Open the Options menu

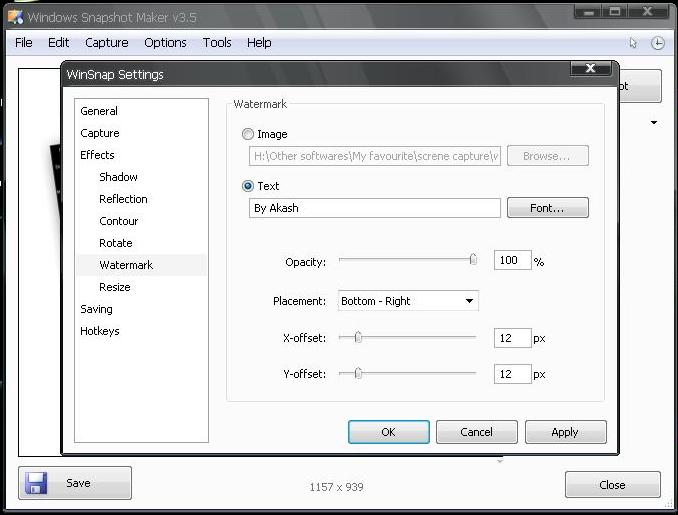[165, 43]
